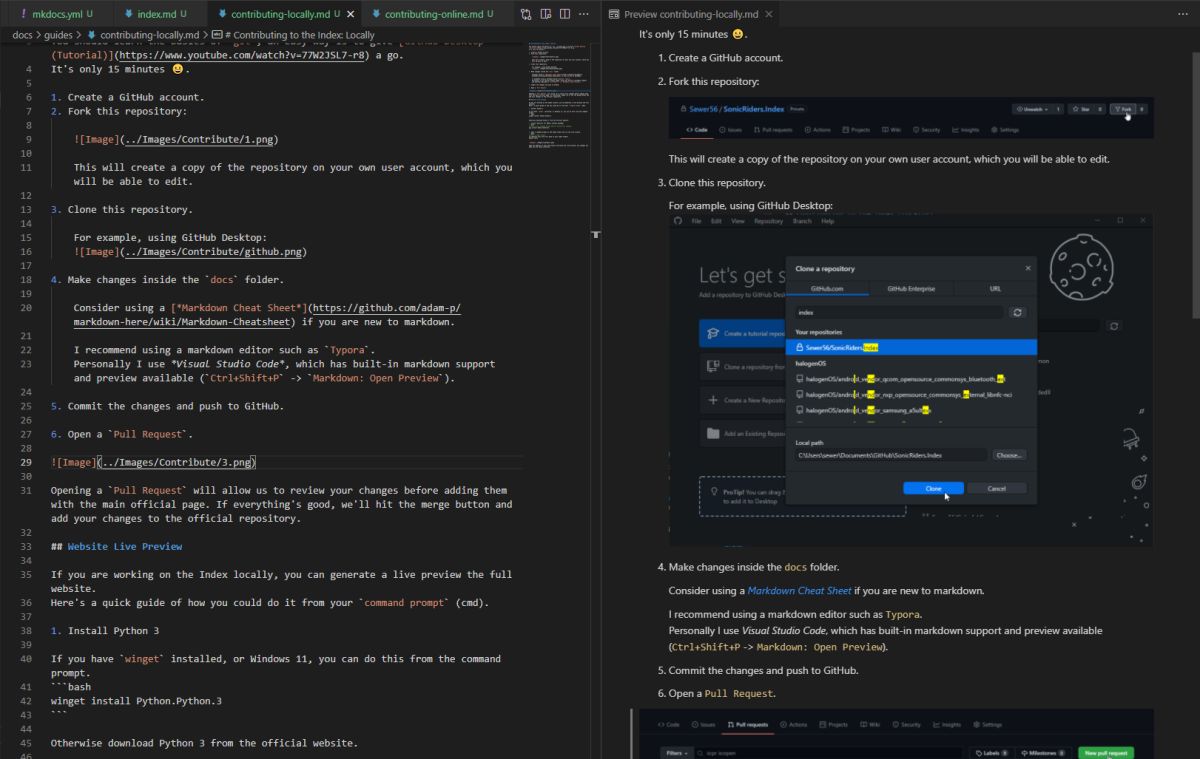This screenshot has height=759, width=1200.
Task: Click 'For example, using GitHub Desktop:' in preview
Action: pos(751,205)
